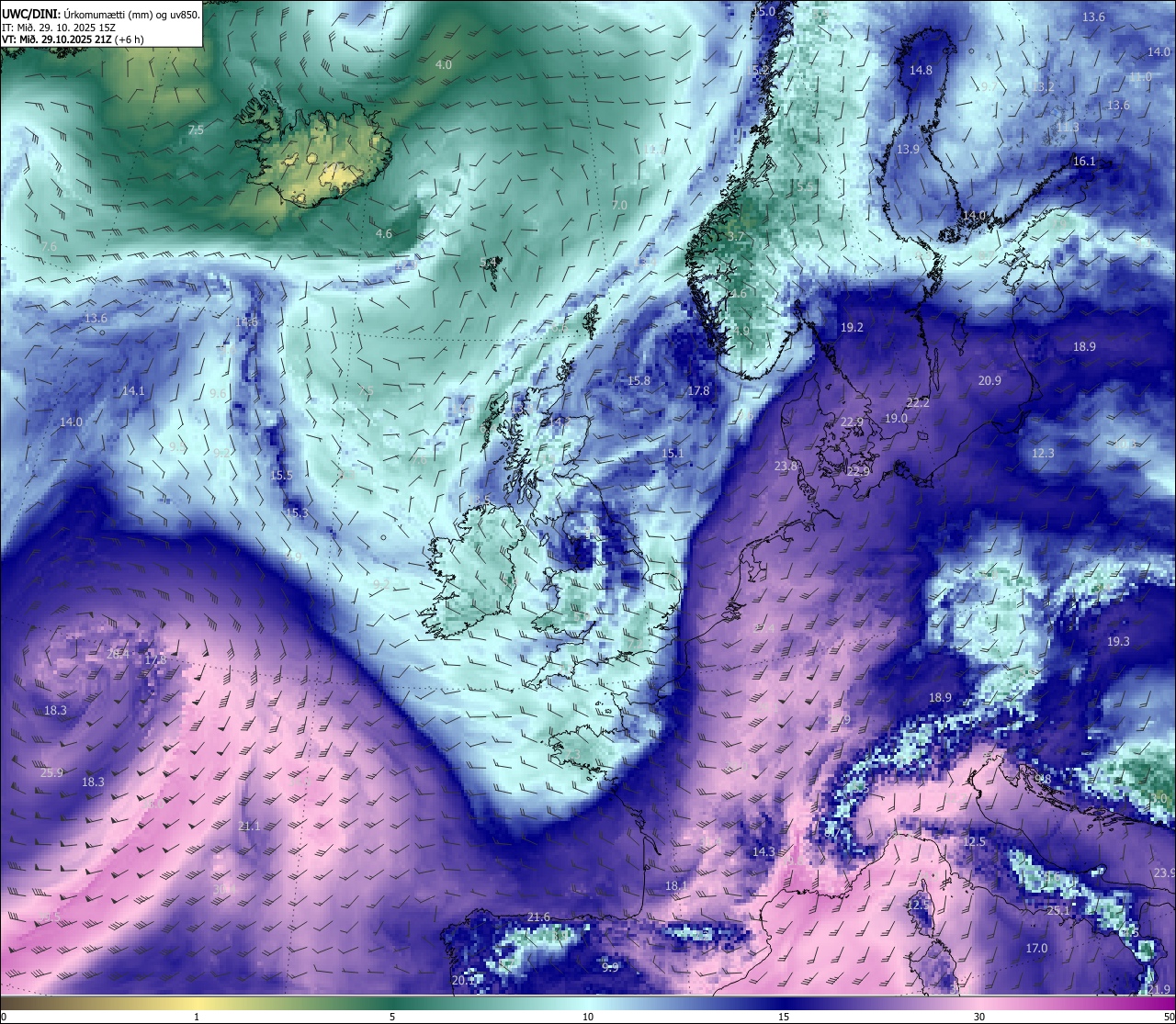Click the map value "14.8"
The height and width of the screenshot is (1024, 1176).
[x=921, y=71]
